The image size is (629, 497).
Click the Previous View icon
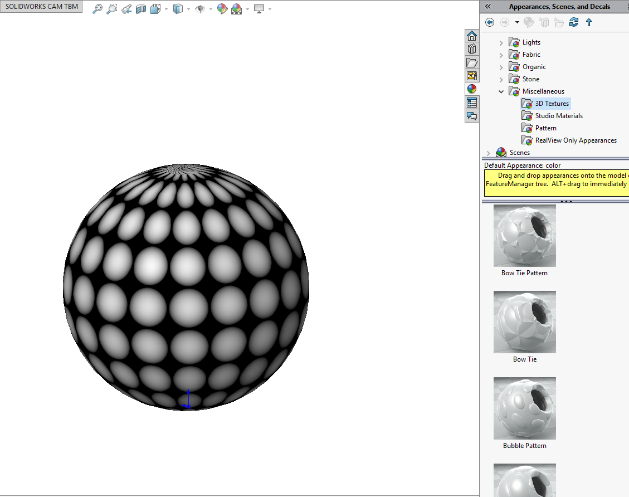point(127,9)
